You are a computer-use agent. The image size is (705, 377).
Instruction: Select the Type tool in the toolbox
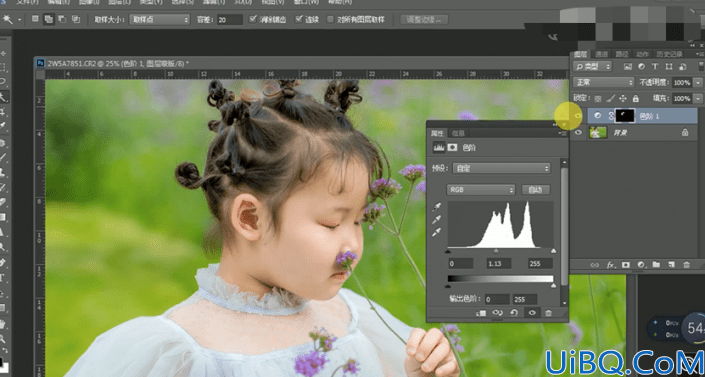point(3,278)
